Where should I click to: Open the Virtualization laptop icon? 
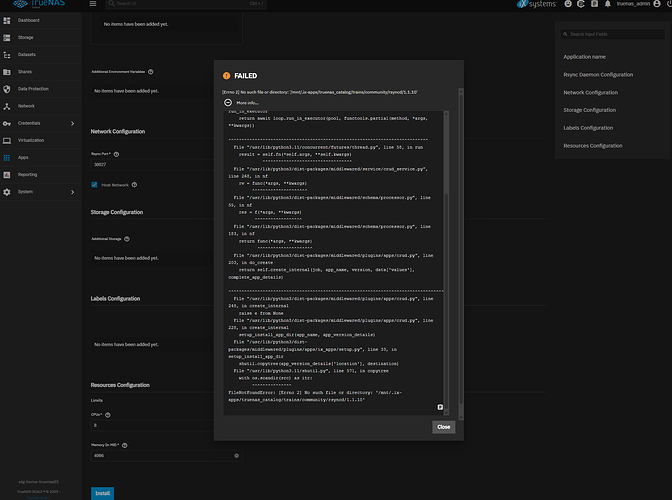[x=7, y=141]
